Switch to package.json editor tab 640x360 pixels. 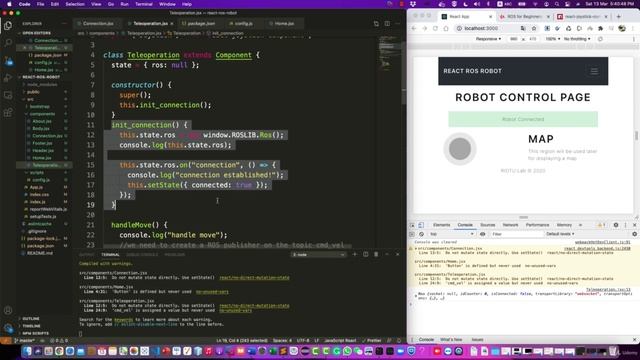tap(201, 24)
